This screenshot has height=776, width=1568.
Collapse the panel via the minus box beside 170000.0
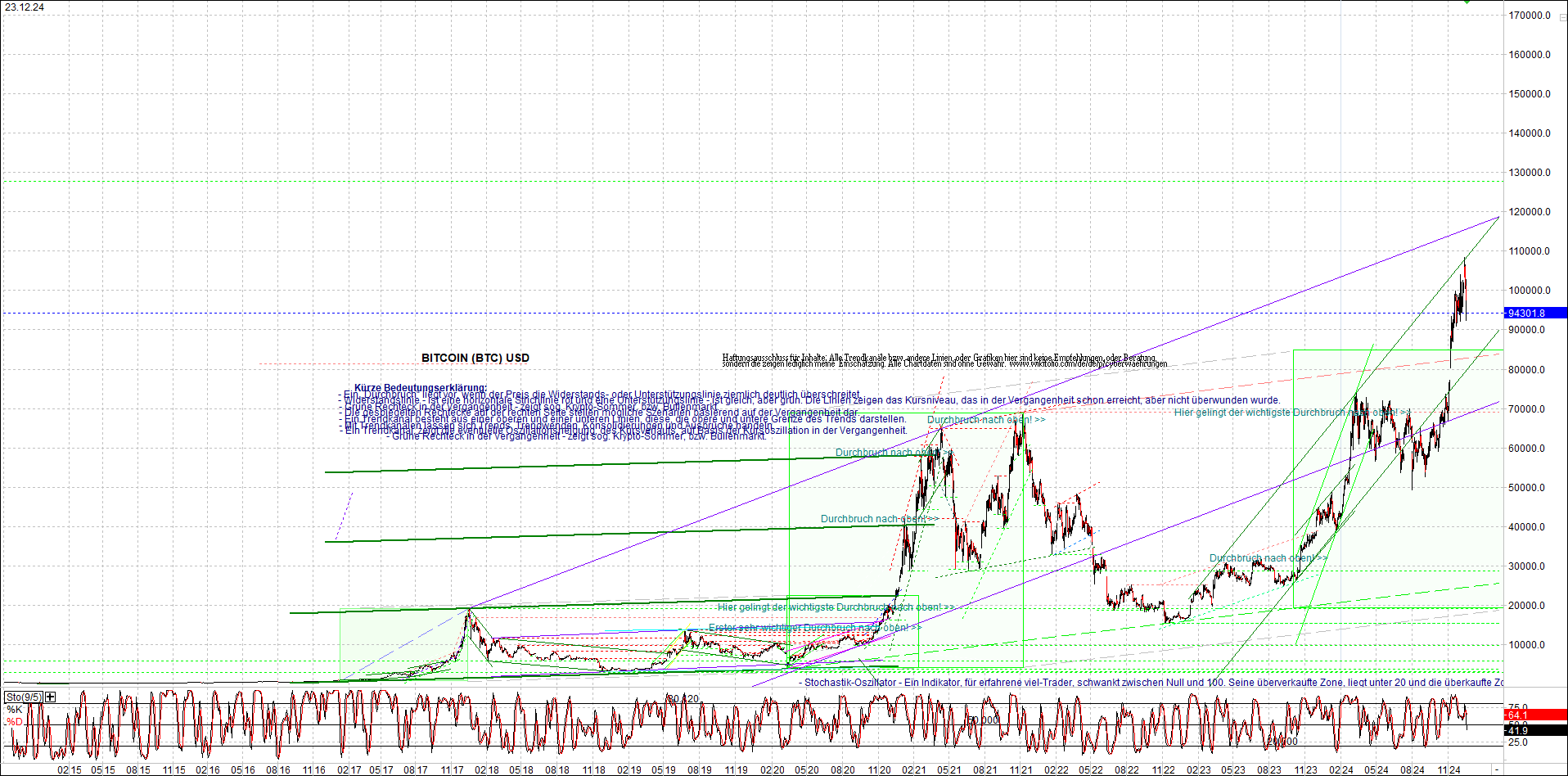click(1562, 16)
